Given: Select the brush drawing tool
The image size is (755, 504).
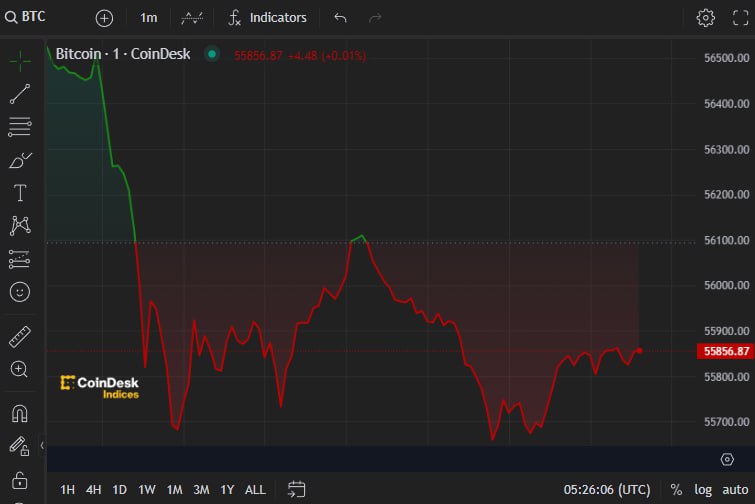Looking at the screenshot, I should point(20,160).
